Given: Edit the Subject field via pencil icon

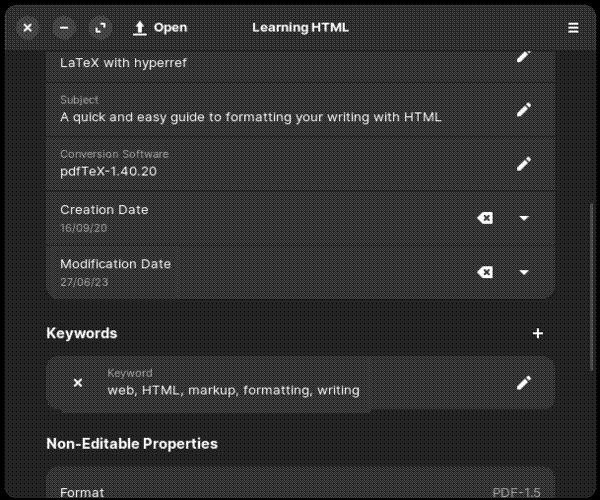Looking at the screenshot, I should click(x=523, y=110).
